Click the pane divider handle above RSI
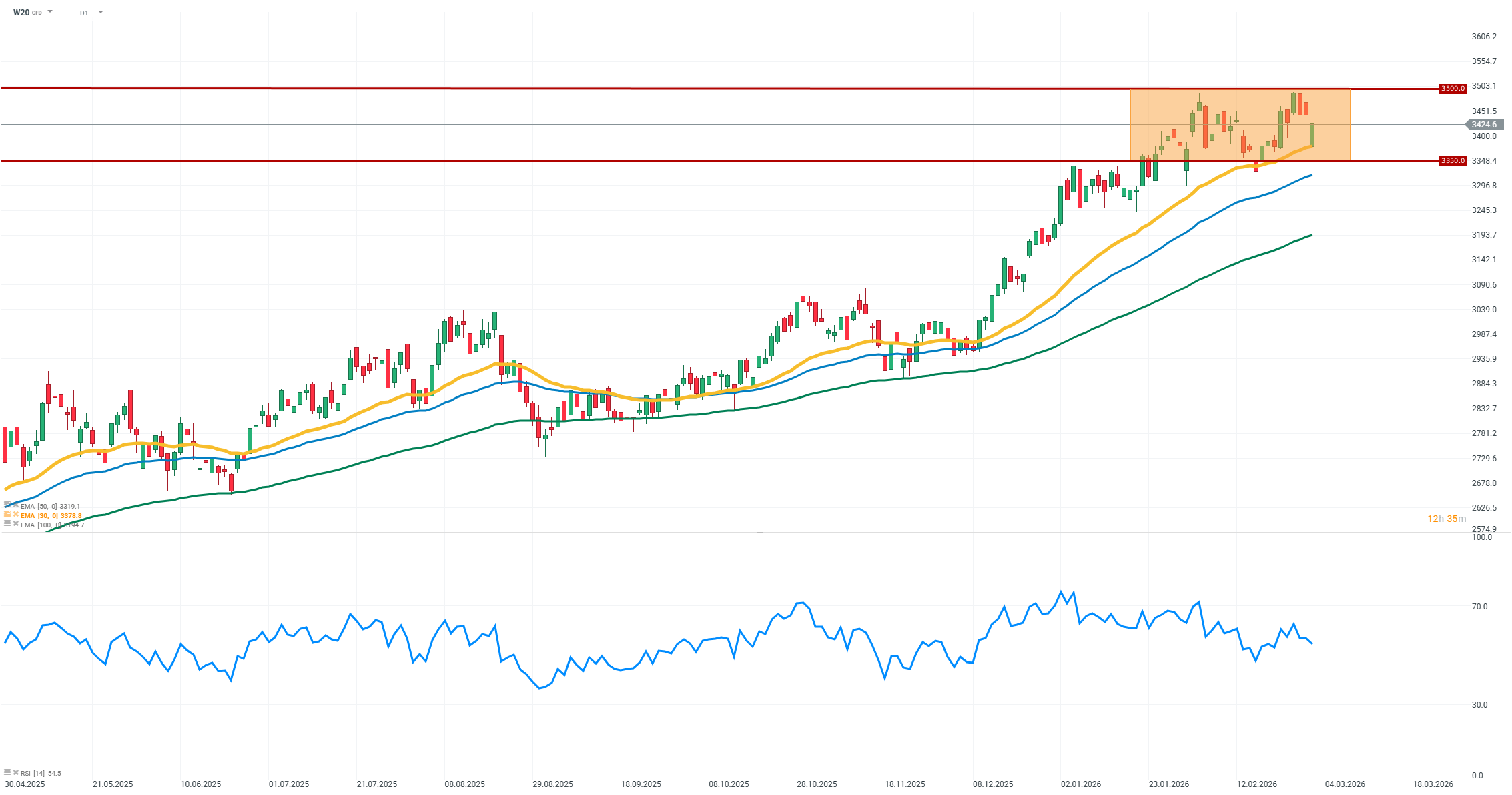1512x795 pixels. (x=759, y=533)
